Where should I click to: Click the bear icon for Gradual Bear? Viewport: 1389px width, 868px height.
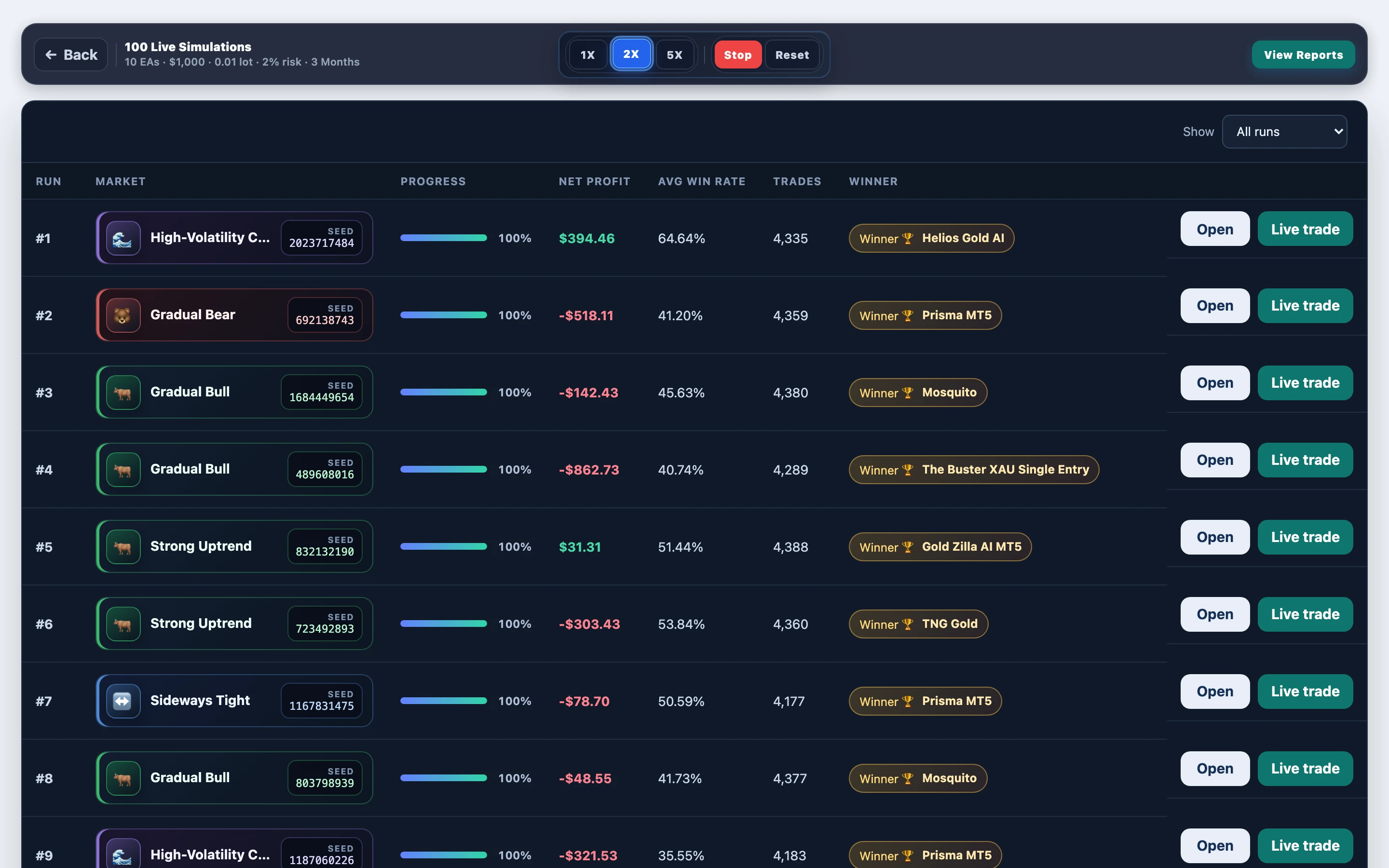(123, 315)
